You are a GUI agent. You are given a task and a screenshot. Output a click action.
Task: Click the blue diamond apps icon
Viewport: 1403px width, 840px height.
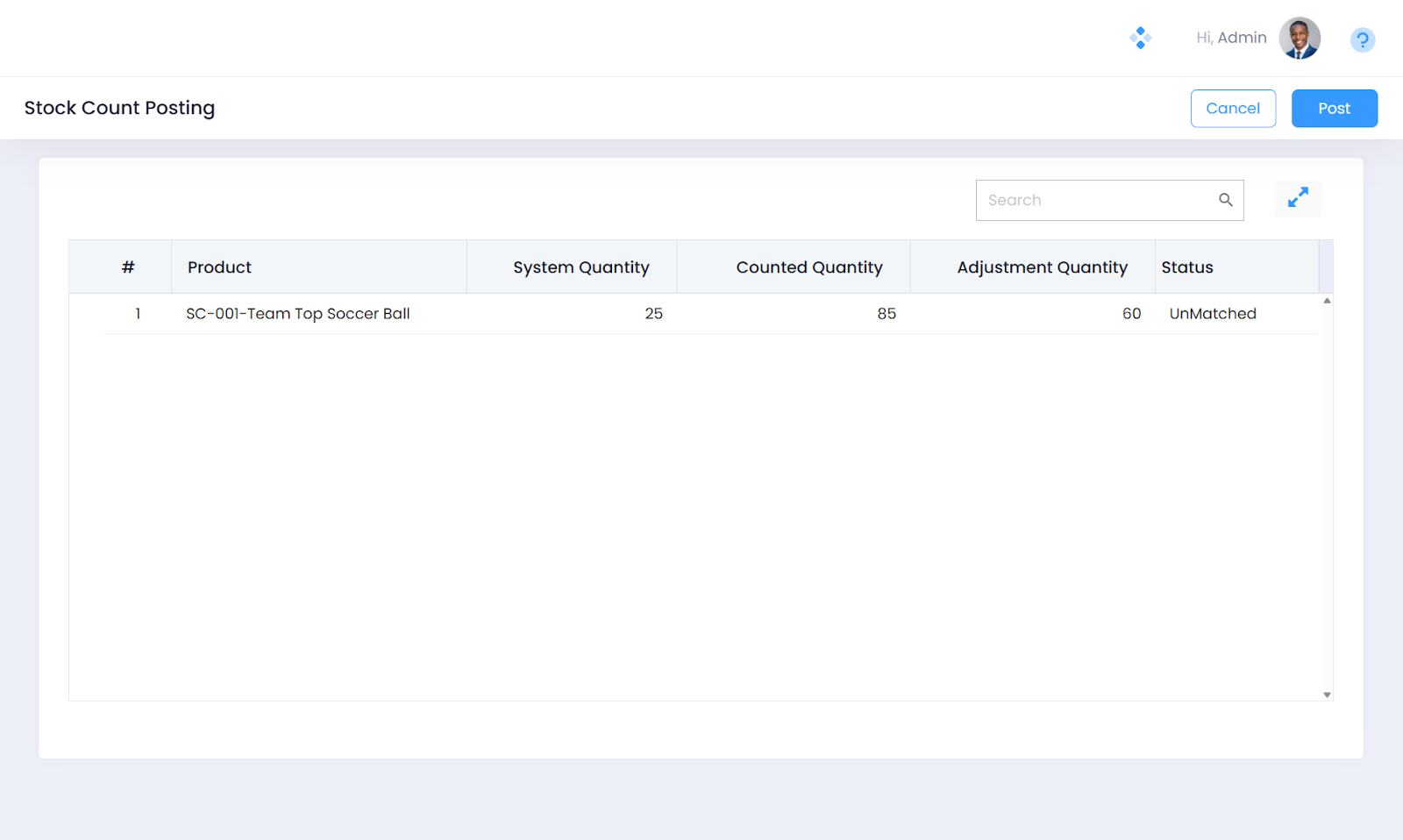coord(1140,38)
